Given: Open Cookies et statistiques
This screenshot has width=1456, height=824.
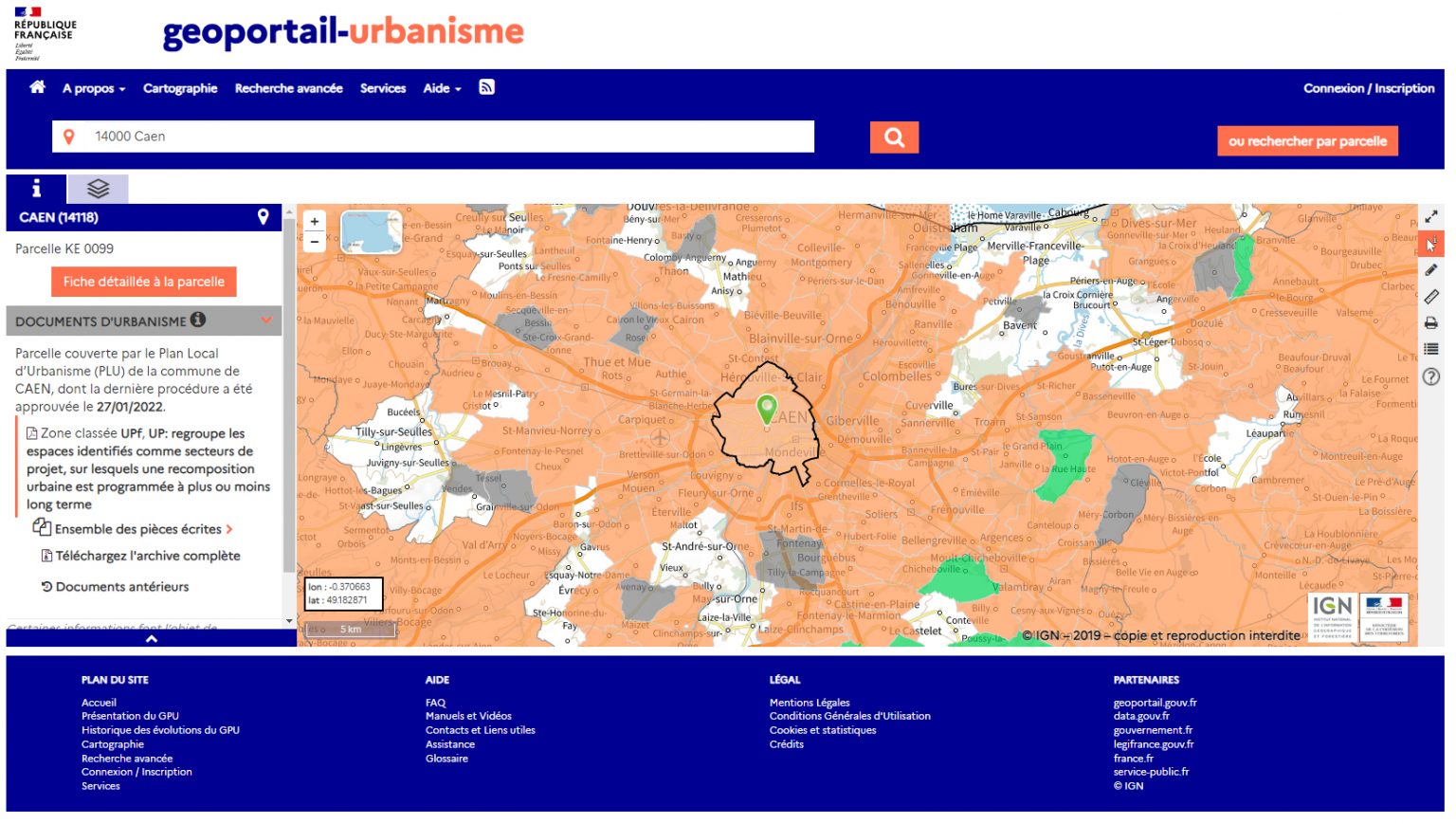Looking at the screenshot, I should tap(823, 730).
